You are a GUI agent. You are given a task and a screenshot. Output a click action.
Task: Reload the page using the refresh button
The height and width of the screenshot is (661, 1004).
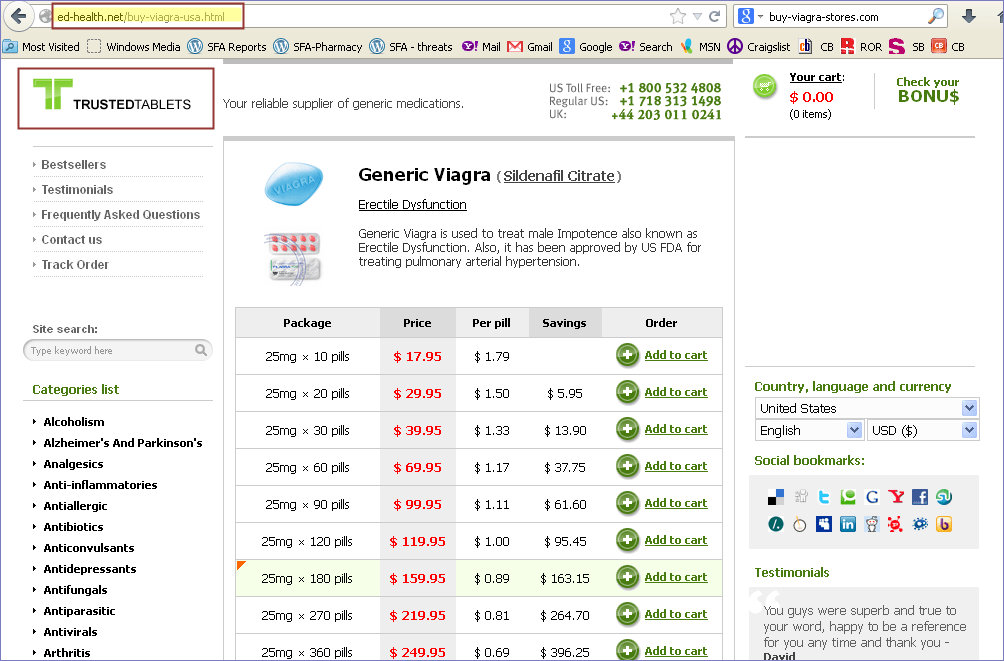click(x=714, y=17)
